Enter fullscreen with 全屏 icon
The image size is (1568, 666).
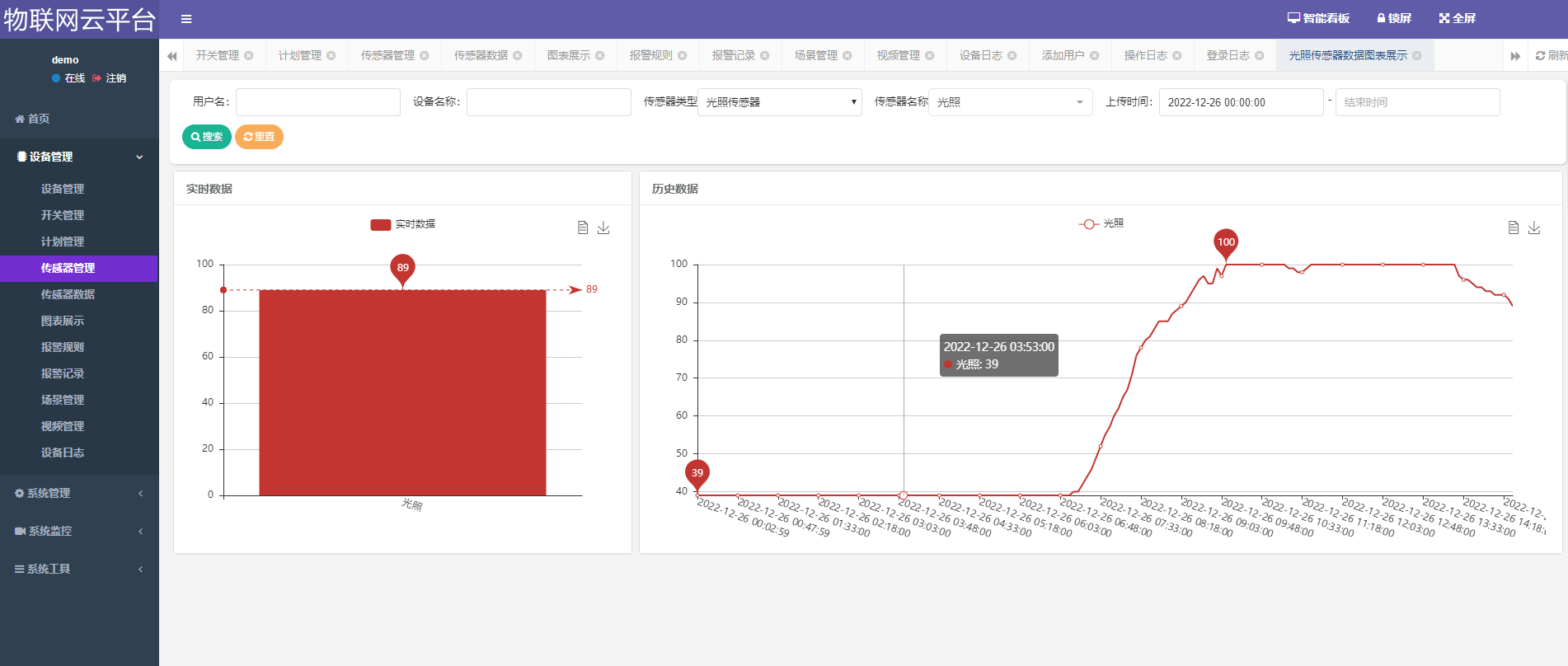click(x=1457, y=18)
